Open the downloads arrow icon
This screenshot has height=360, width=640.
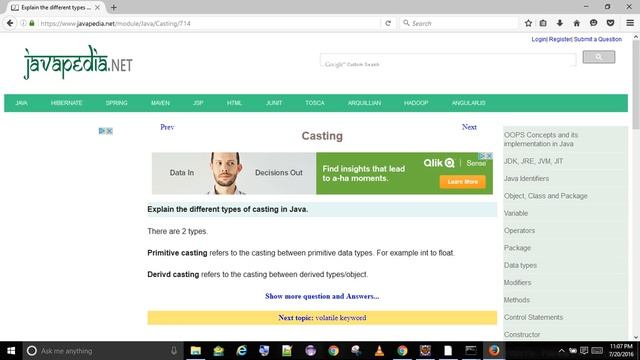point(560,23)
